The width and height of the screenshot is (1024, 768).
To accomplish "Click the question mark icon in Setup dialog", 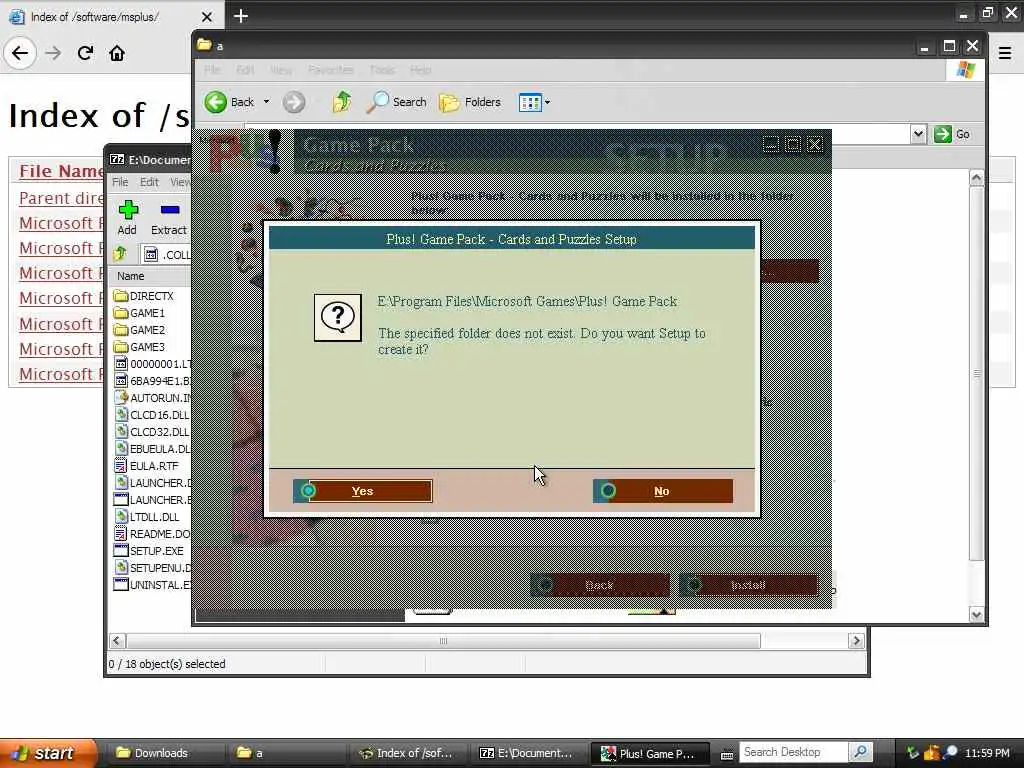I will (338, 317).
